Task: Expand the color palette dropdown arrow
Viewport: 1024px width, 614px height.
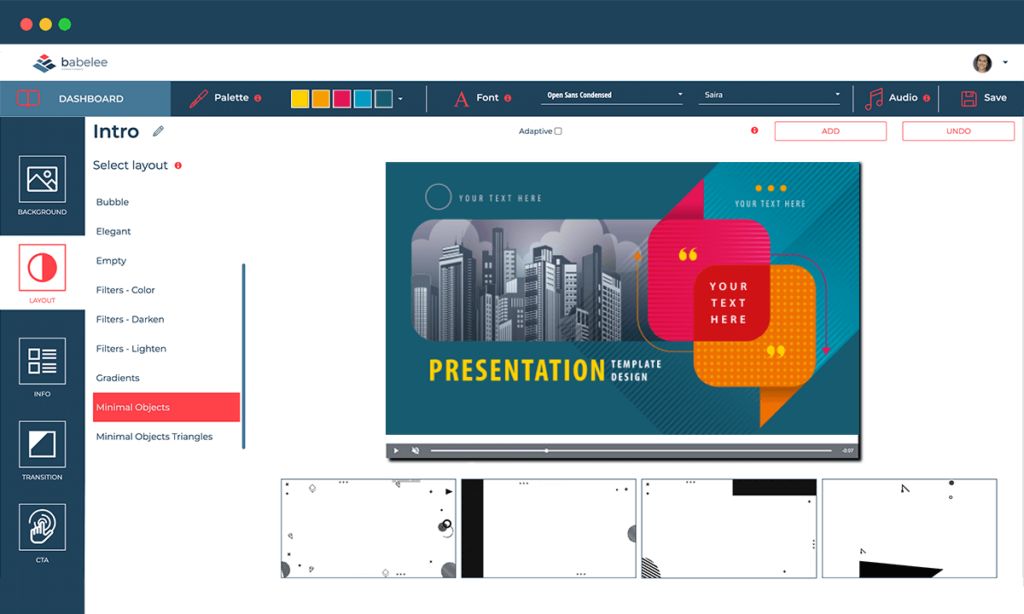Action: click(401, 99)
